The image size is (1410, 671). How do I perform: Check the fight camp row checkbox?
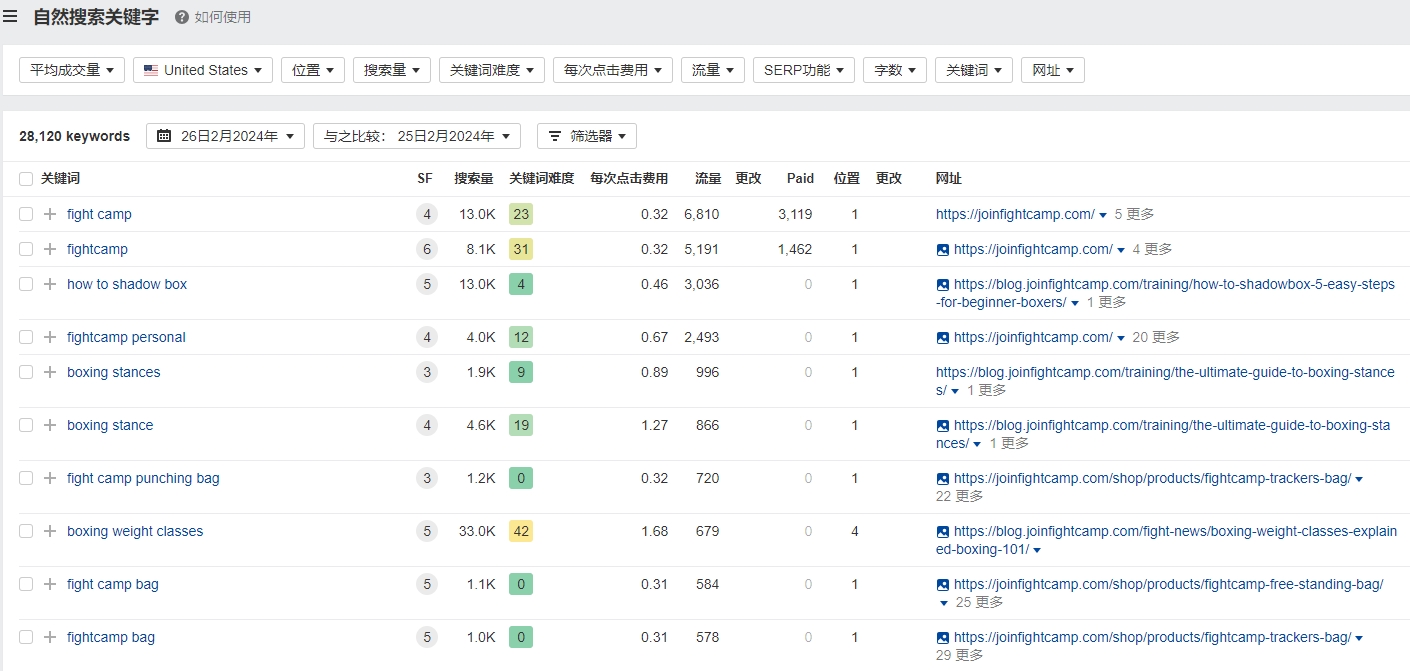[x=26, y=214]
